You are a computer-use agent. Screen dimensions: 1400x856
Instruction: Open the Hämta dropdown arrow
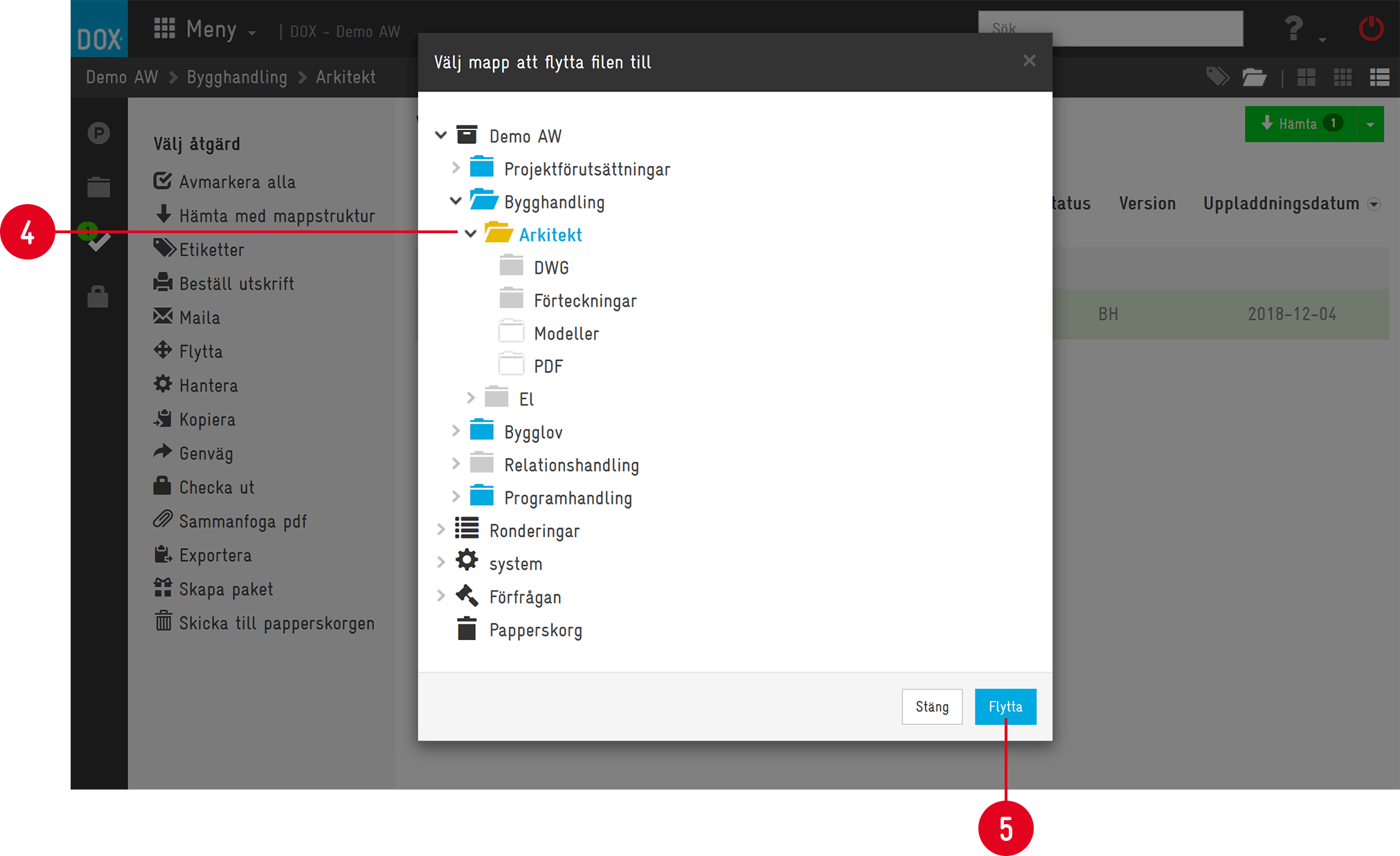1370,124
